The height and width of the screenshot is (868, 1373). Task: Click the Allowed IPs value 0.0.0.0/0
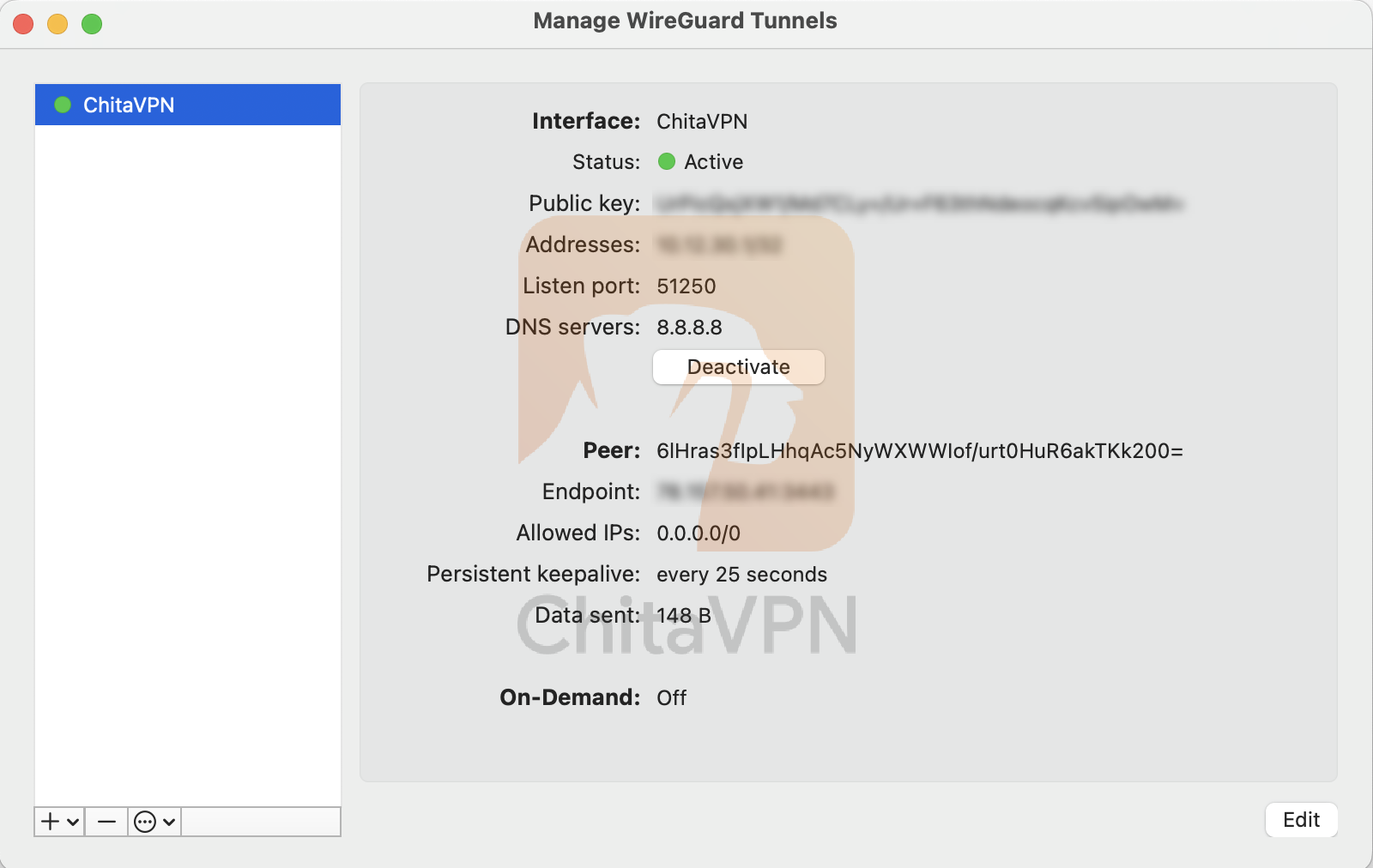click(698, 533)
